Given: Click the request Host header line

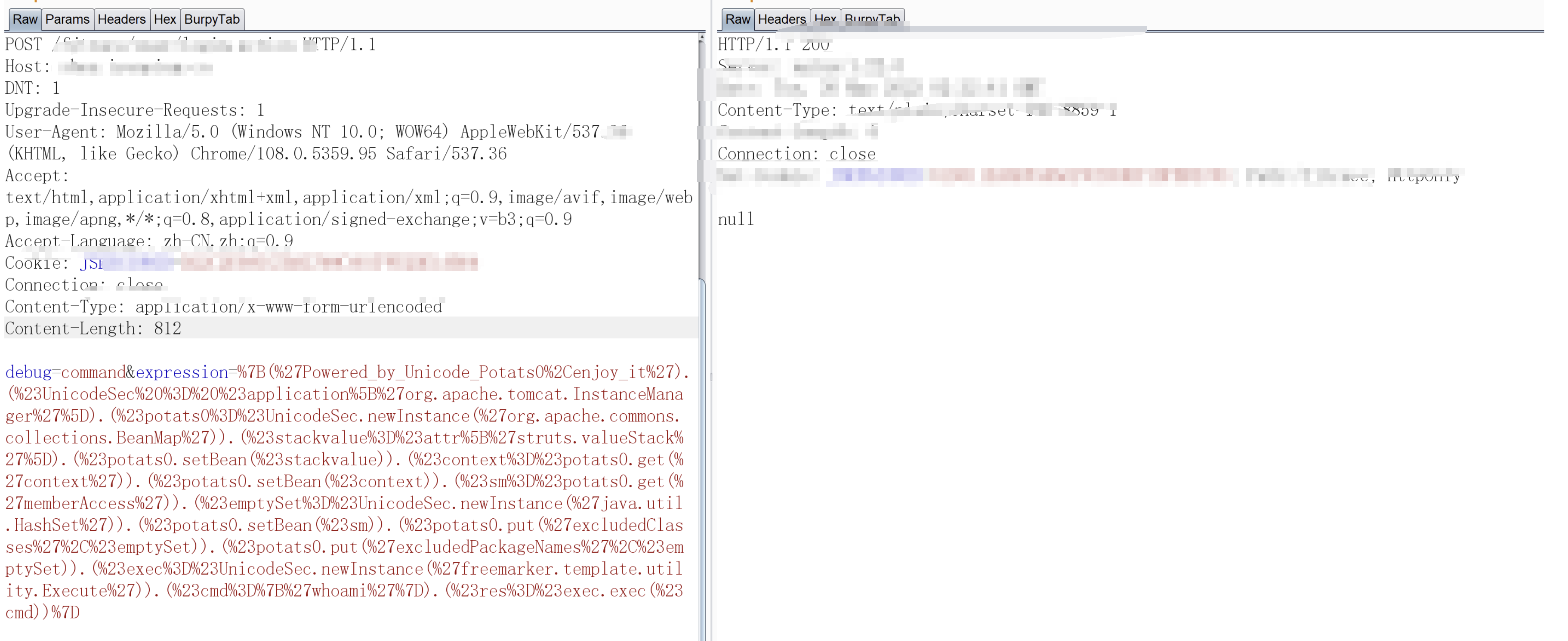Looking at the screenshot, I should (x=108, y=66).
